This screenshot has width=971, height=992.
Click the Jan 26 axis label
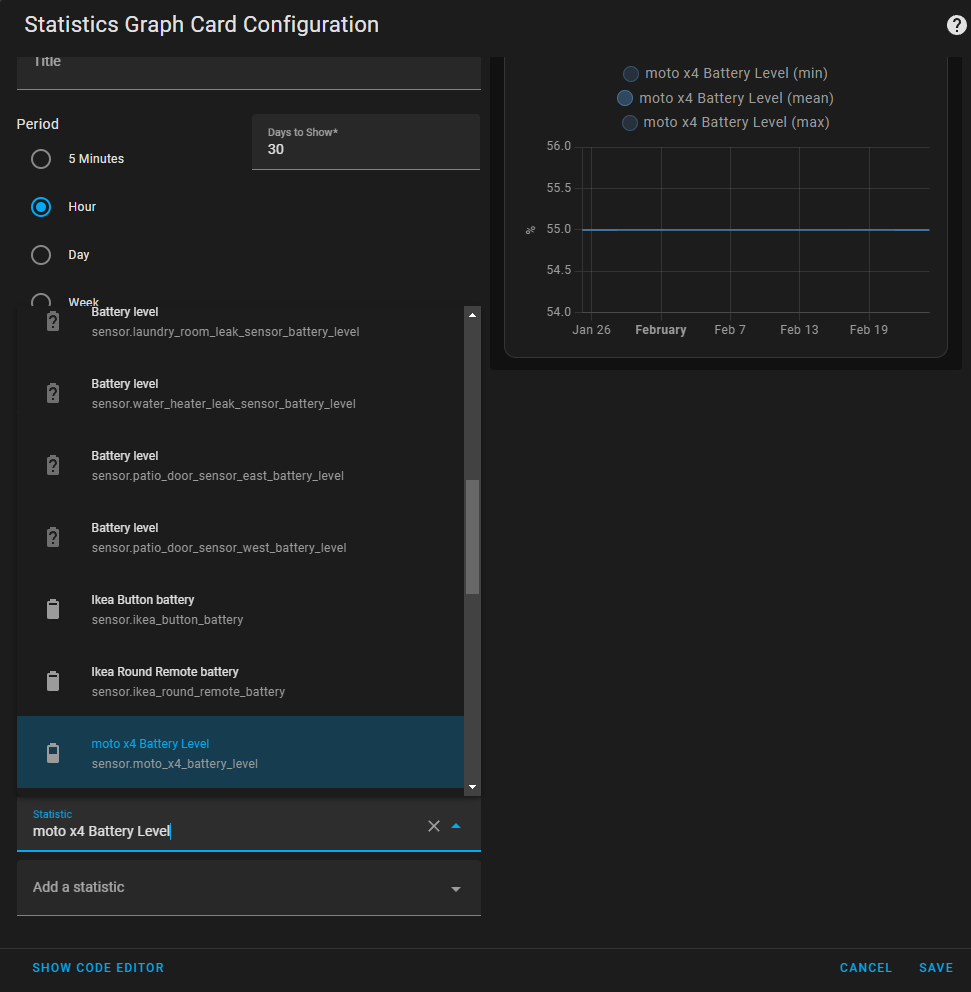coord(591,330)
